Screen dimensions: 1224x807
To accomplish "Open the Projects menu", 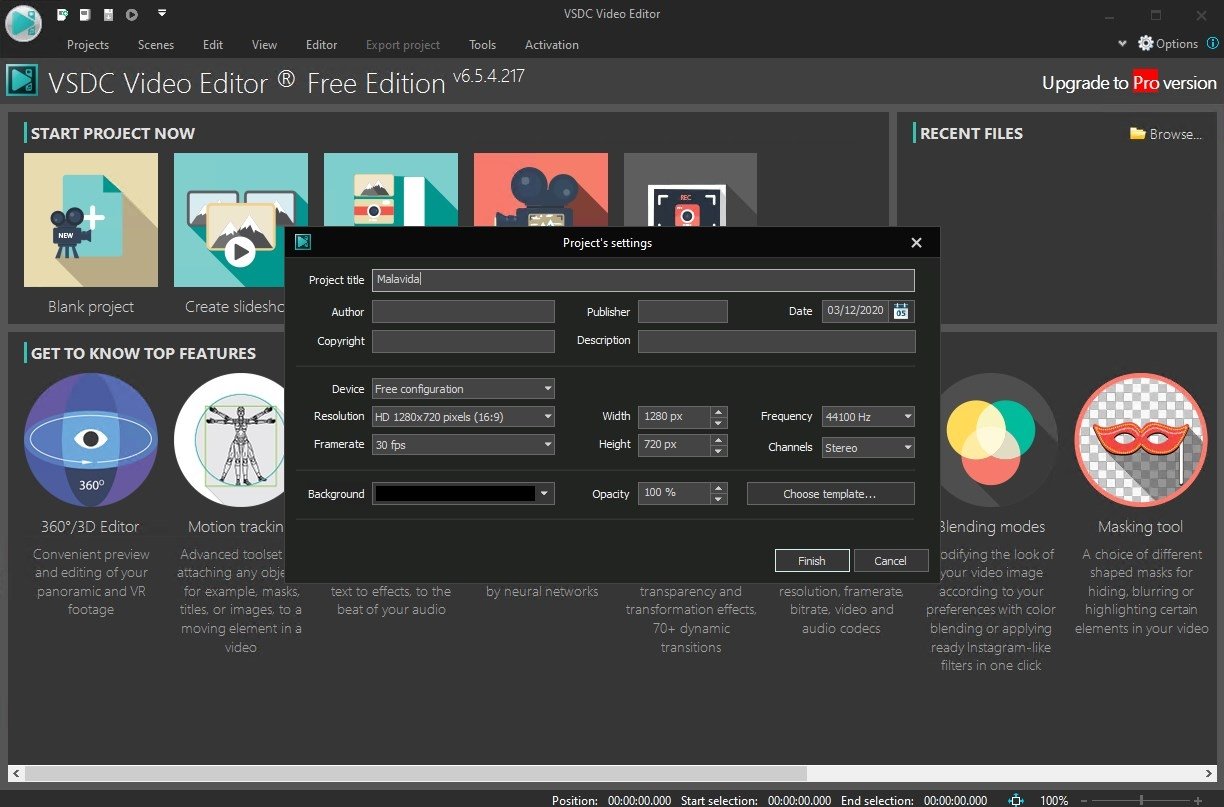I will tap(88, 44).
